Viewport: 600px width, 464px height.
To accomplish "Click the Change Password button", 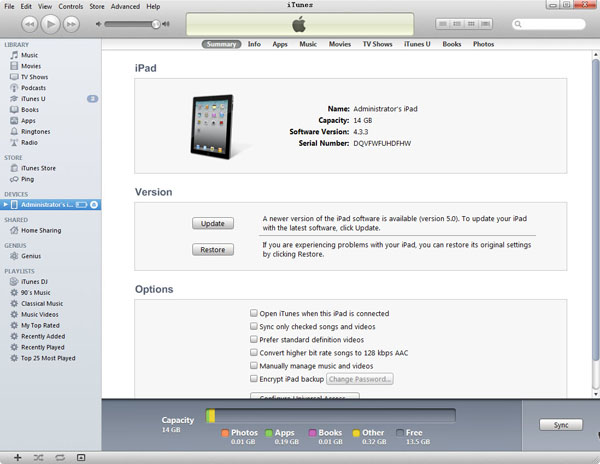I will 360,379.
